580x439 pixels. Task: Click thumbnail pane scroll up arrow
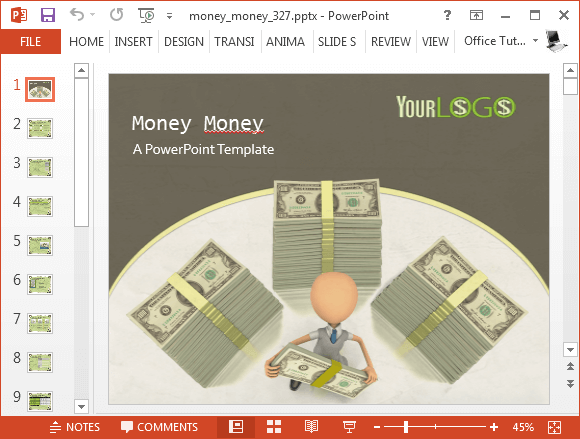(81, 70)
